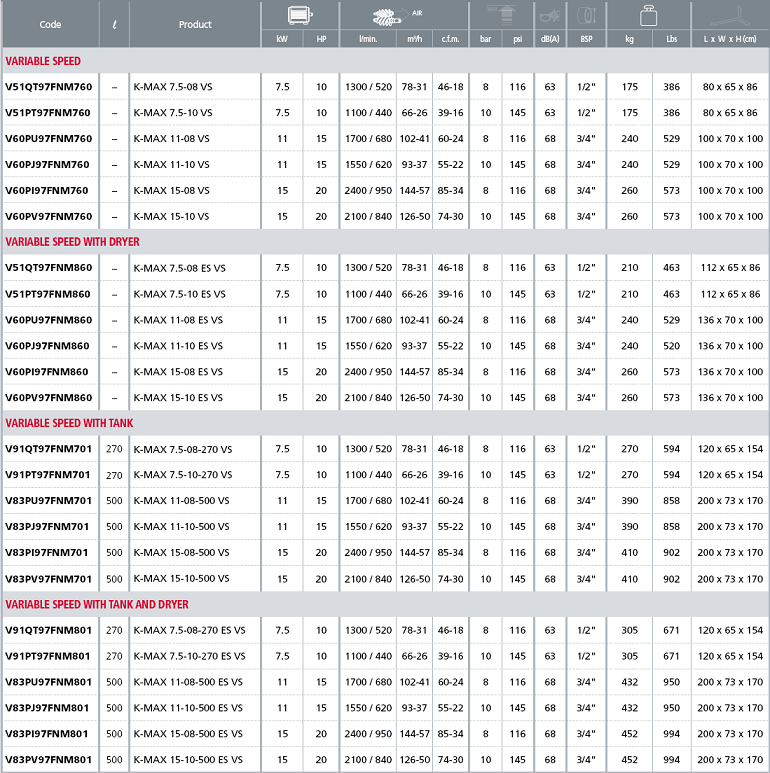The height and width of the screenshot is (773, 770).
Task: Click the 'Code' column header
Action: pos(50,24)
